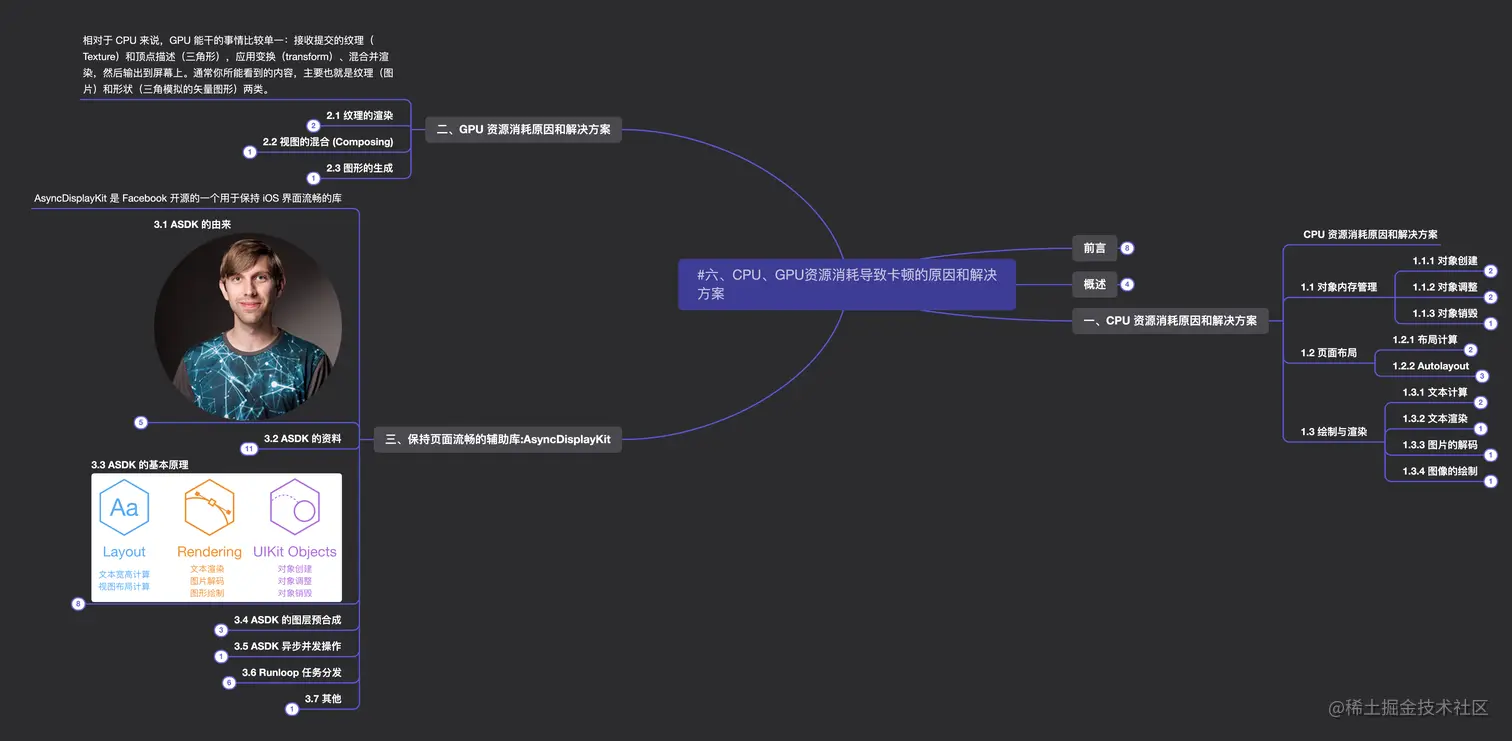The width and height of the screenshot is (1512, 741).
Task: Expand the badge beside 1.1.3 对象销毁
Action: click(x=1490, y=323)
